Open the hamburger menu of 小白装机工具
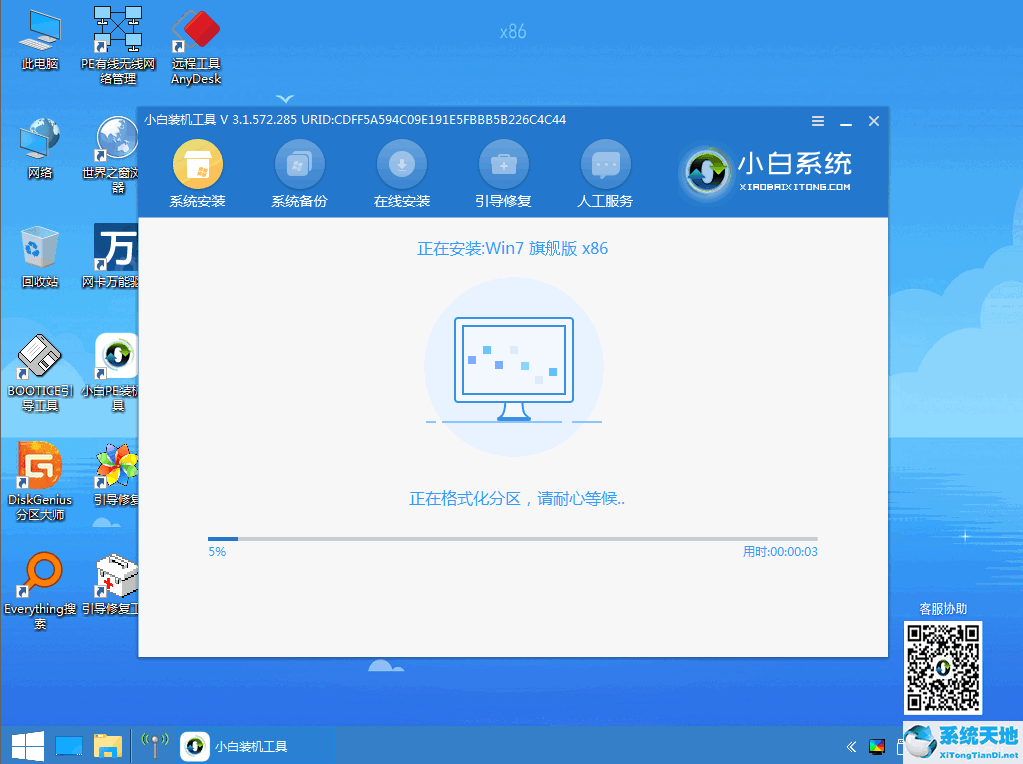The height and width of the screenshot is (764, 1023). (x=817, y=120)
